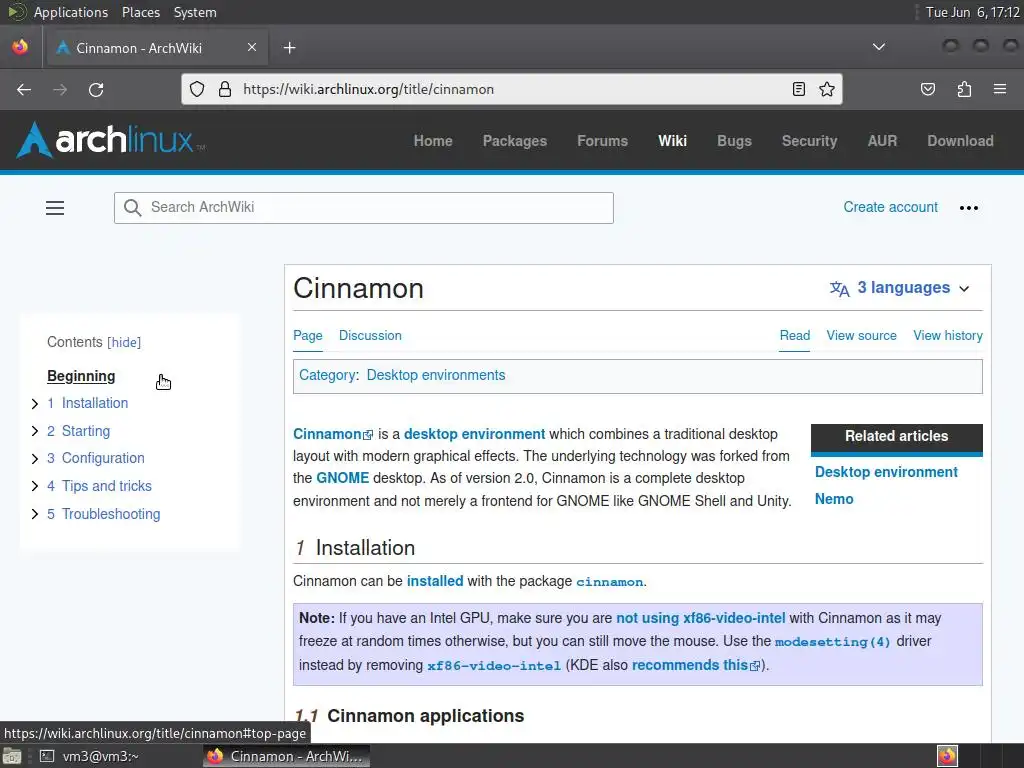Open the System menu in top panel
This screenshot has height=768, width=1024.
tap(195, 12)
